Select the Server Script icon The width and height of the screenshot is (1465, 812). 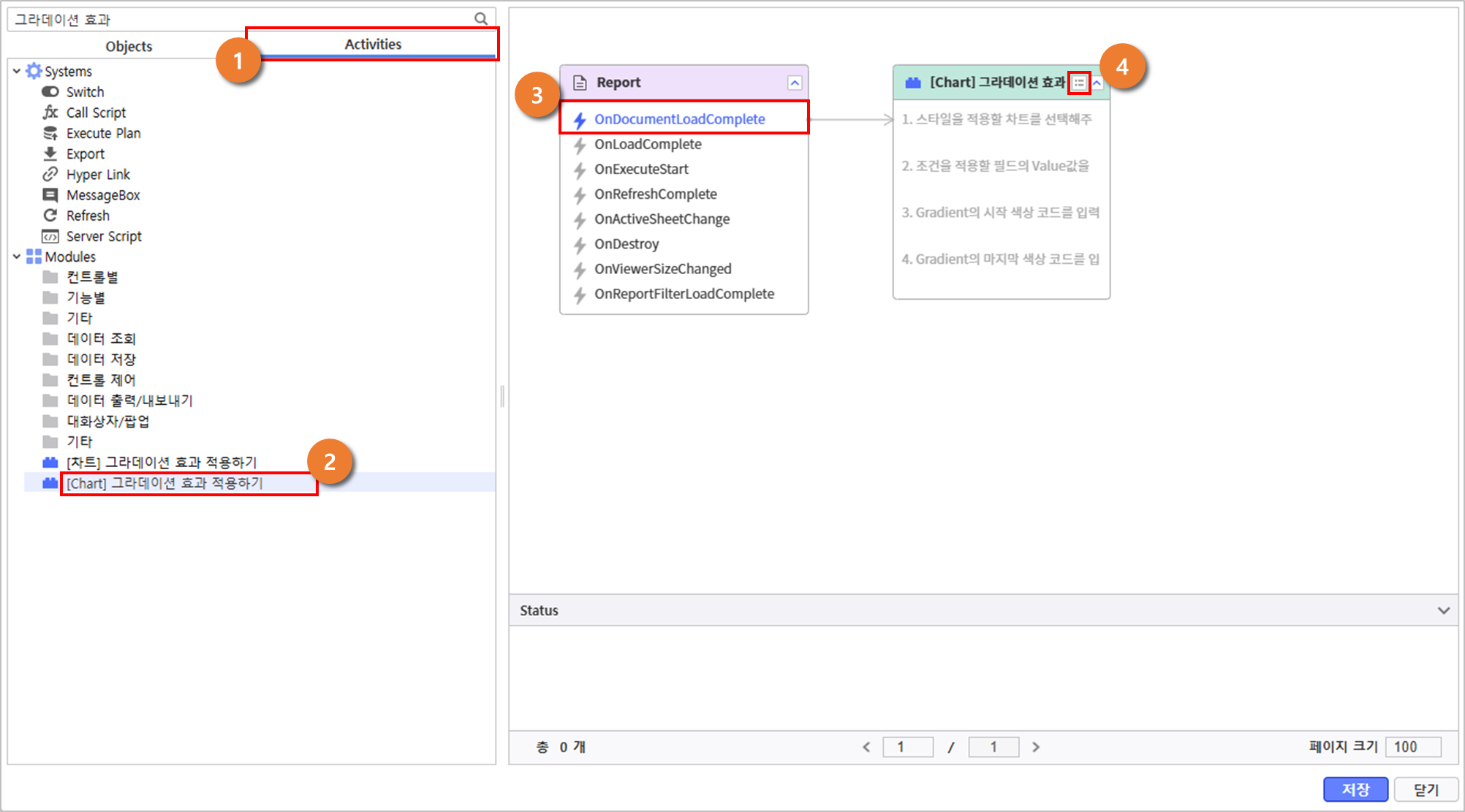tap(50, 236)
